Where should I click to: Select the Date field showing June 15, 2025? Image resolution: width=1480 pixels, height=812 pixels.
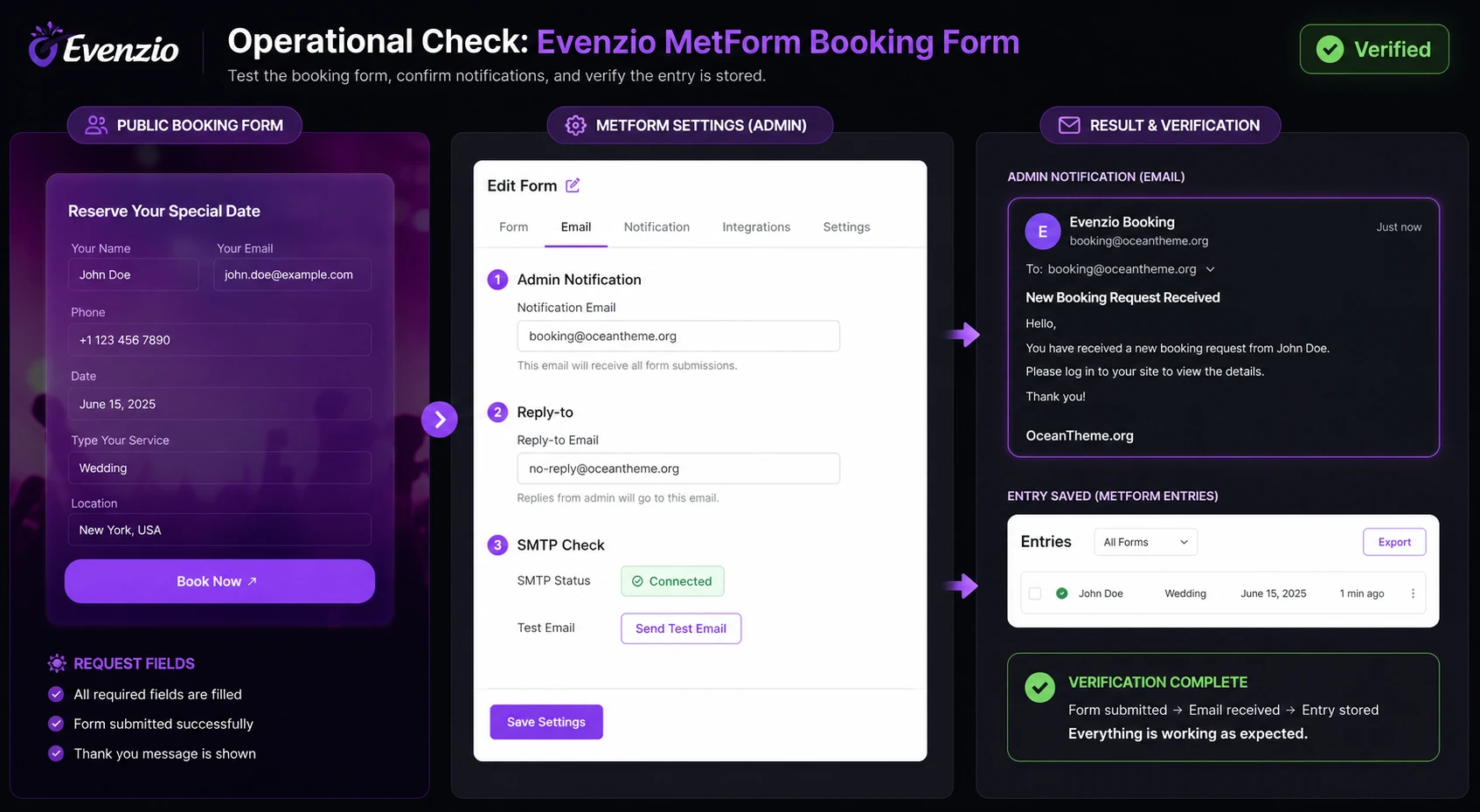tap(219, 404)
